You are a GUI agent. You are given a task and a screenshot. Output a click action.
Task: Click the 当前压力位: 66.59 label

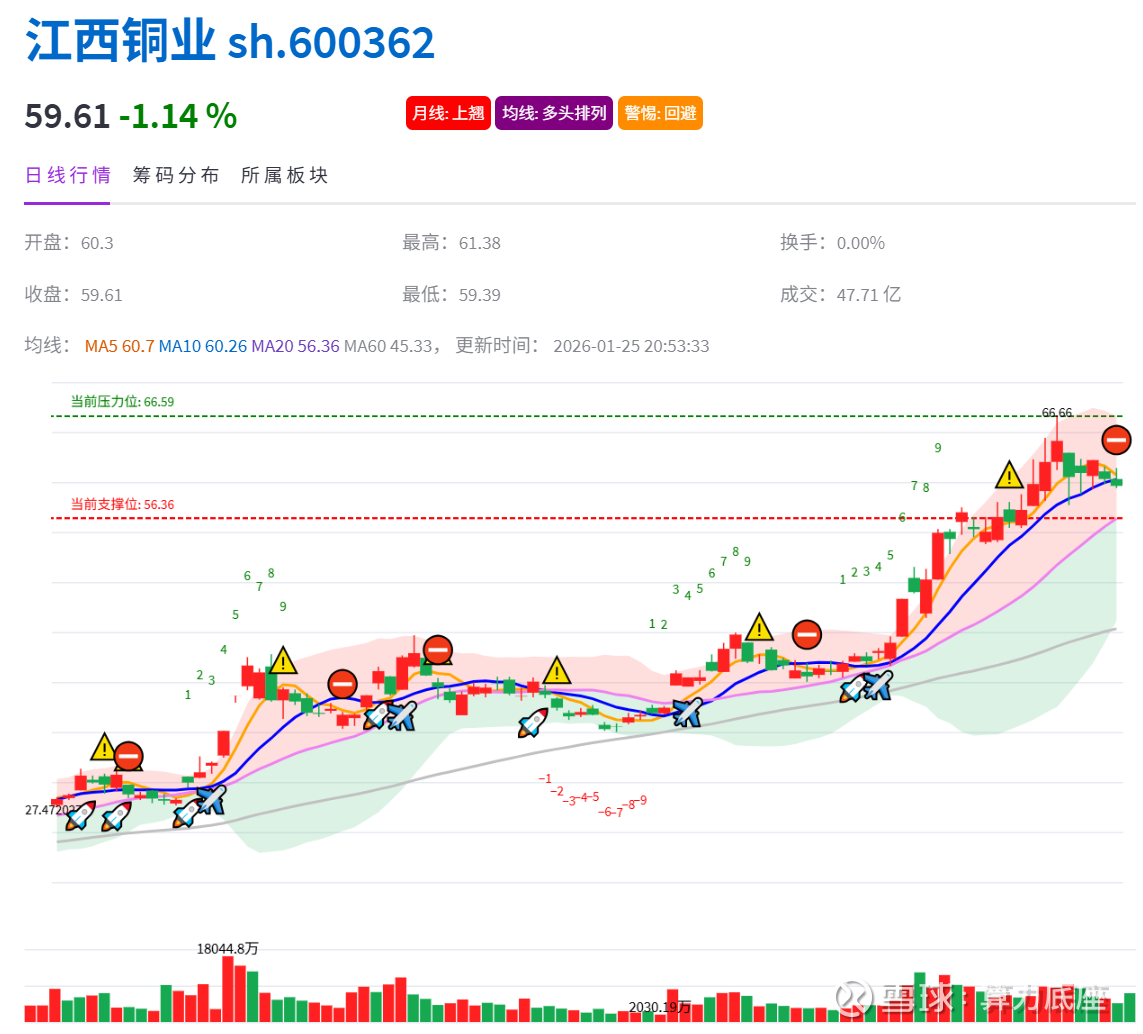(122, 402)
